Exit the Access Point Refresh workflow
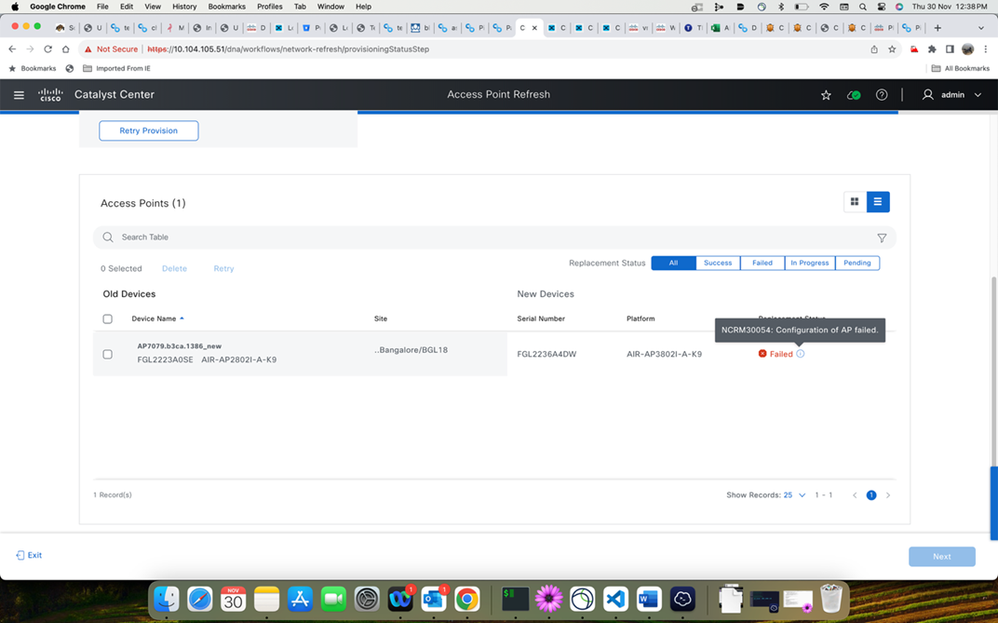The image size is (998, 623). click(x=29, y=556)
